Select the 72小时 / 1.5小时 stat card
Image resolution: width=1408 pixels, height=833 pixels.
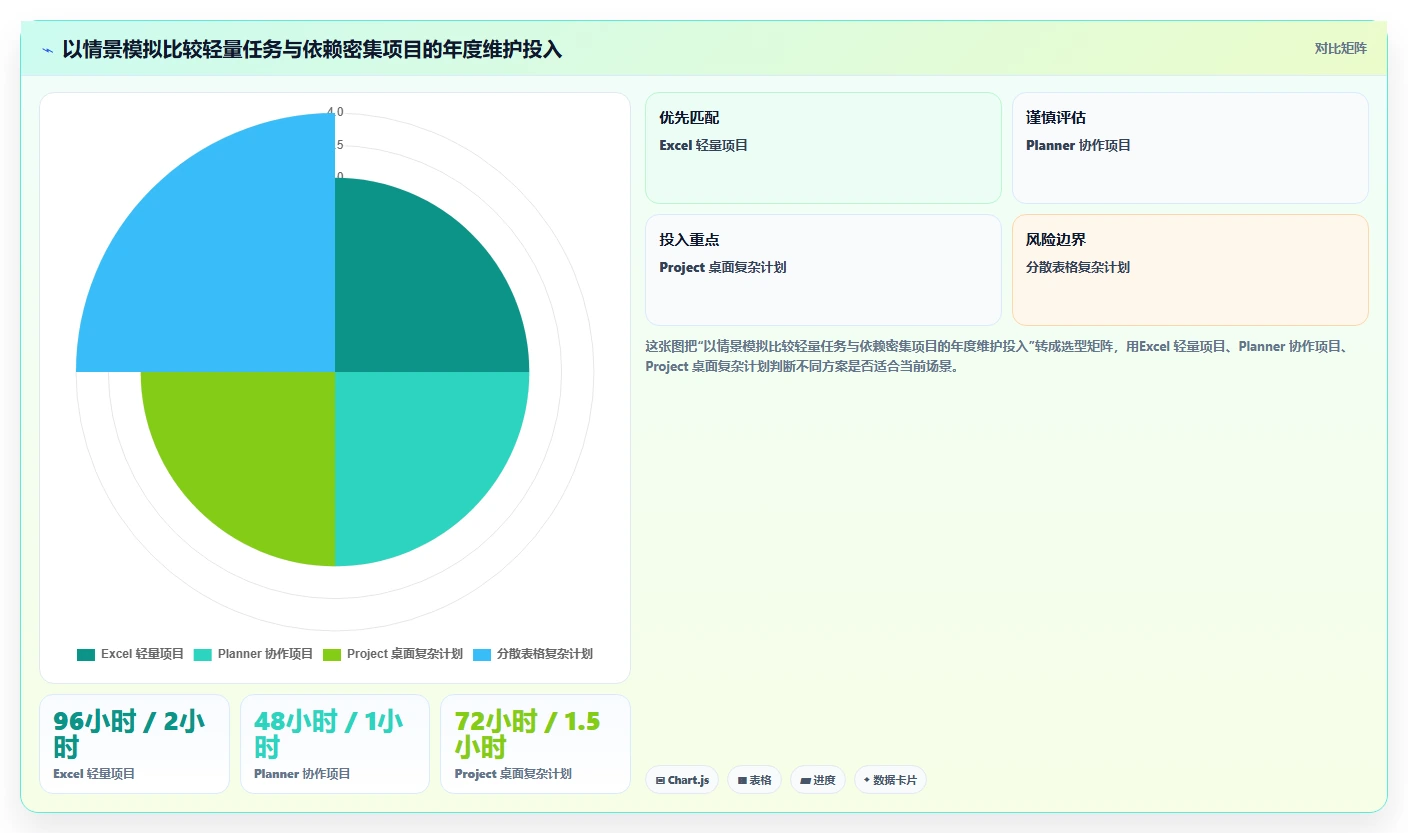[x=535, y=744]
